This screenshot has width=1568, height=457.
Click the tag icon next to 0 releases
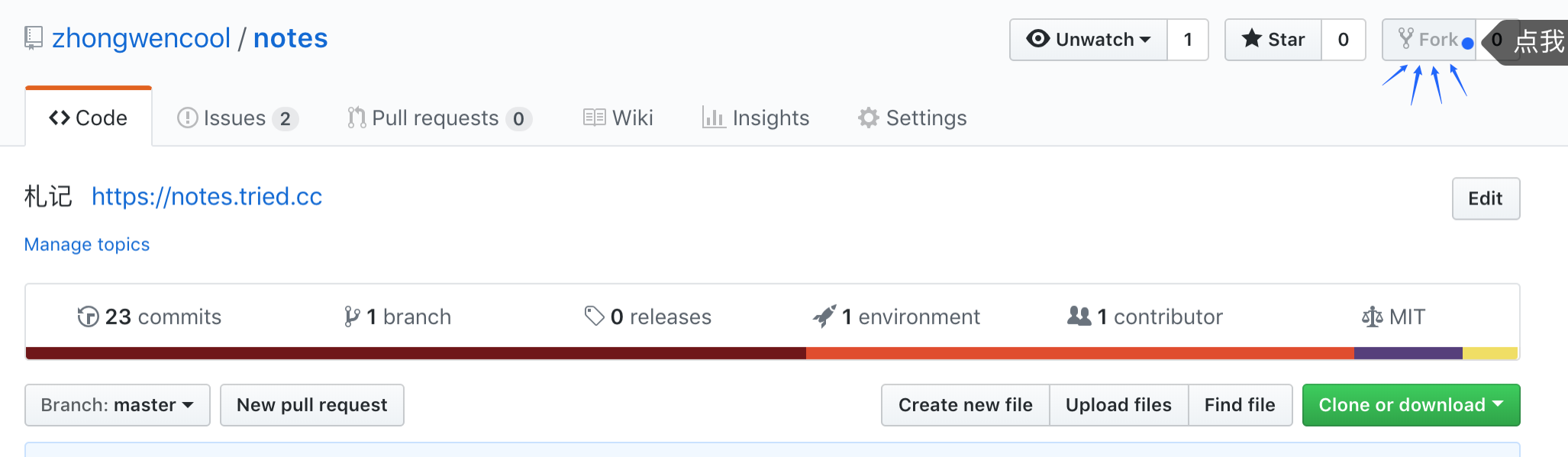[x=595, y=316]
